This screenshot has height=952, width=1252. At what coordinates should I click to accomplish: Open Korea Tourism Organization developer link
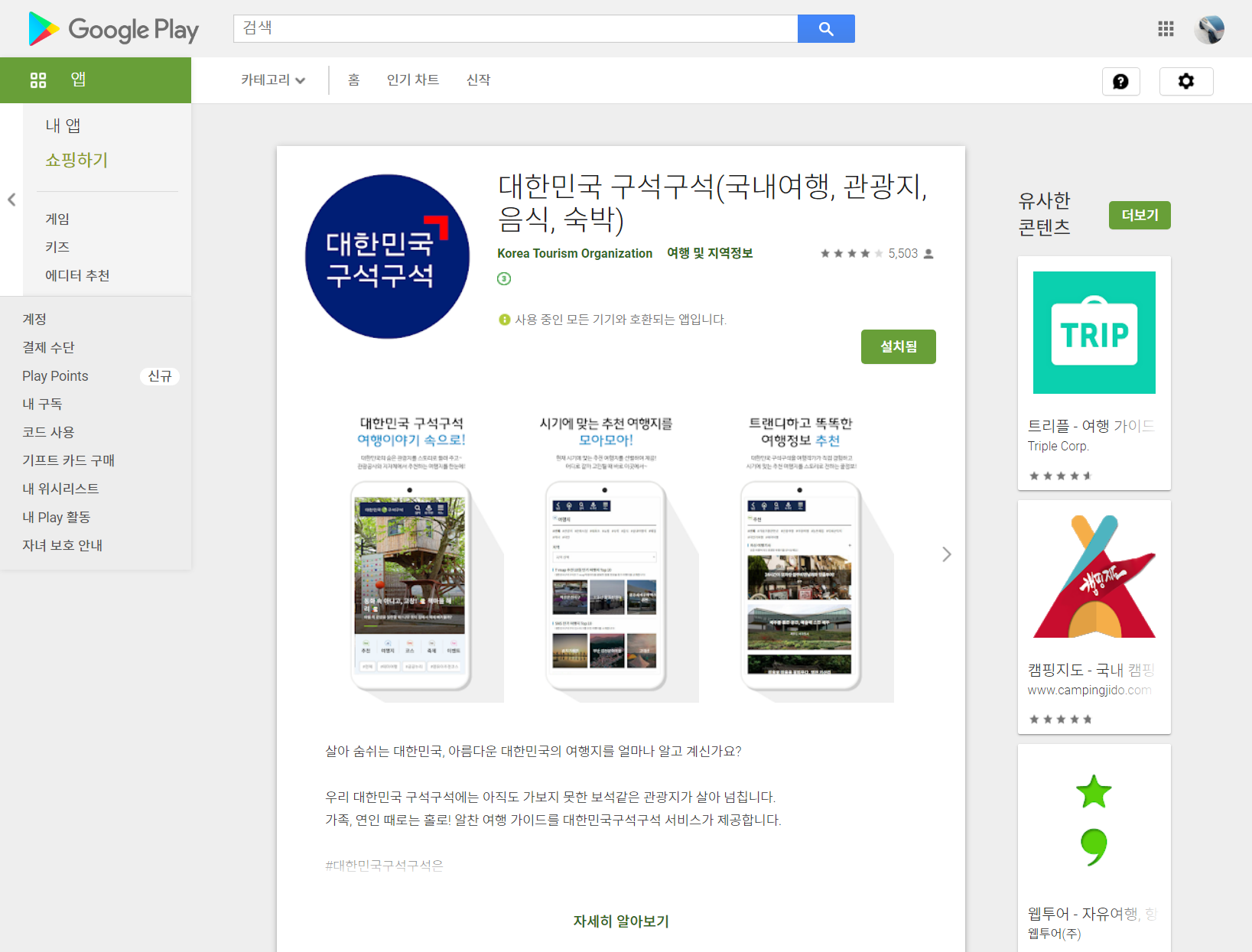[575, 253]
